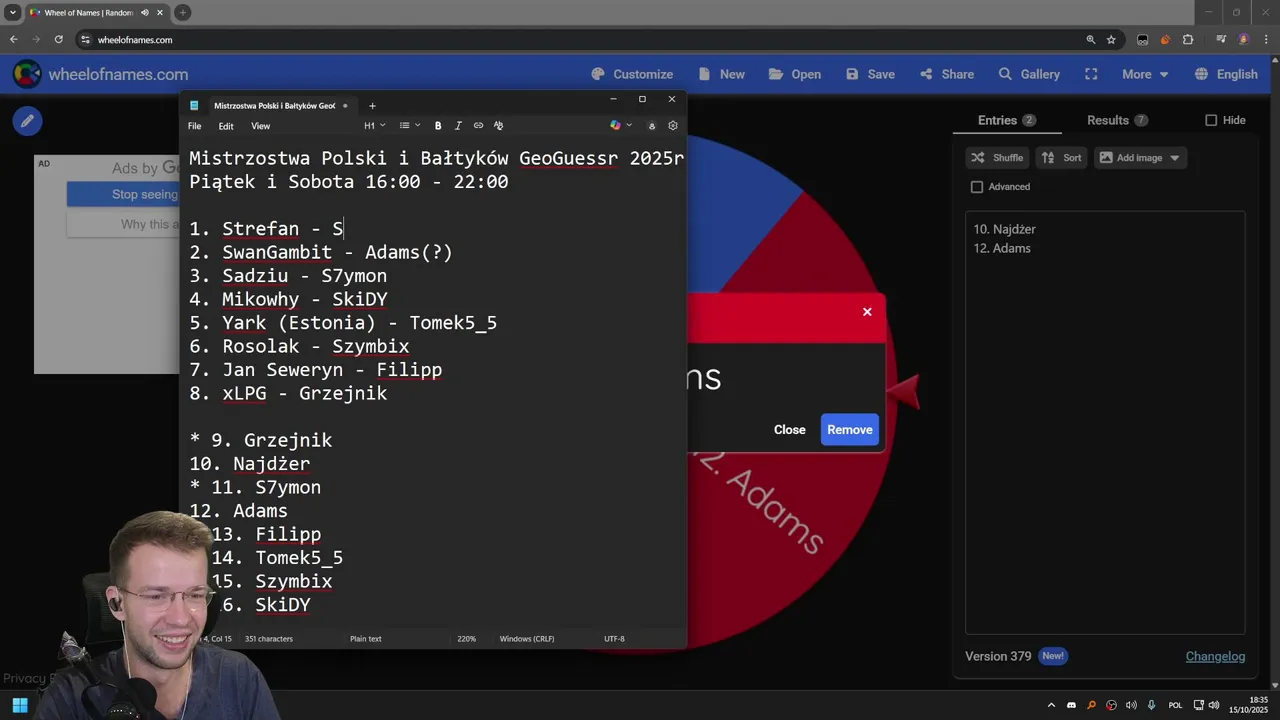Open the Chrome media controls icon

(1221, 40)
